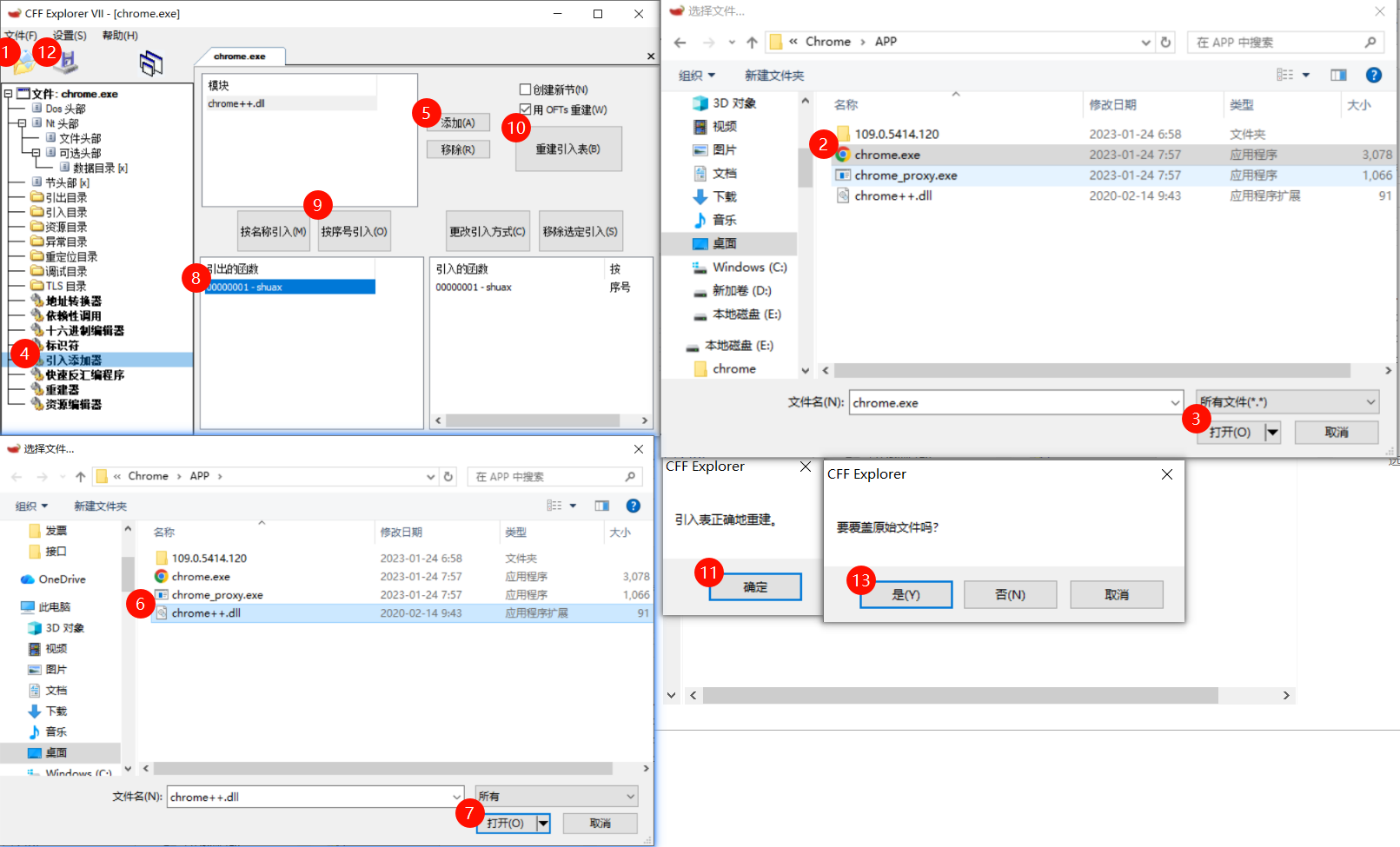Click 确定 in the 引入表正确地重建 message box

(755, 587)
